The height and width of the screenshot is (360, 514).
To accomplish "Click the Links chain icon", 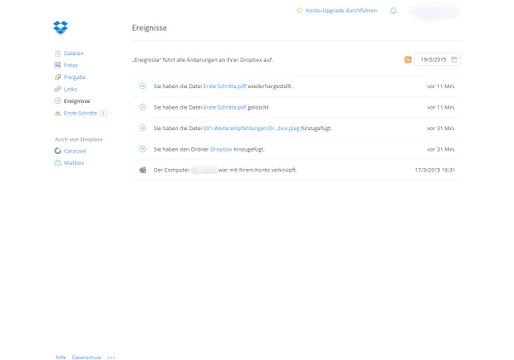I will [58, 89].
